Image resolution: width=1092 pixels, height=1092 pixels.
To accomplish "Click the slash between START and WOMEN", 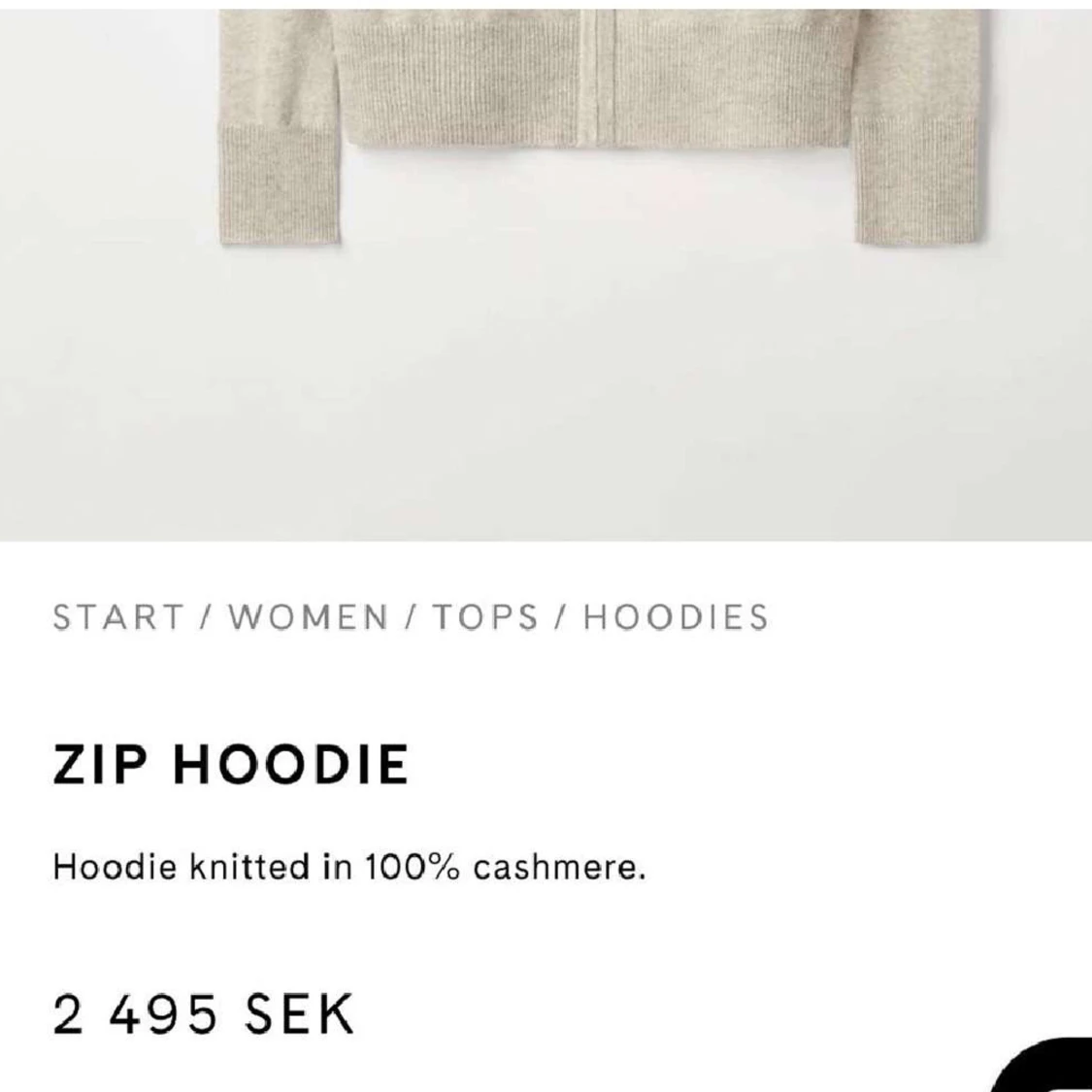I will (x=206, y=617).
